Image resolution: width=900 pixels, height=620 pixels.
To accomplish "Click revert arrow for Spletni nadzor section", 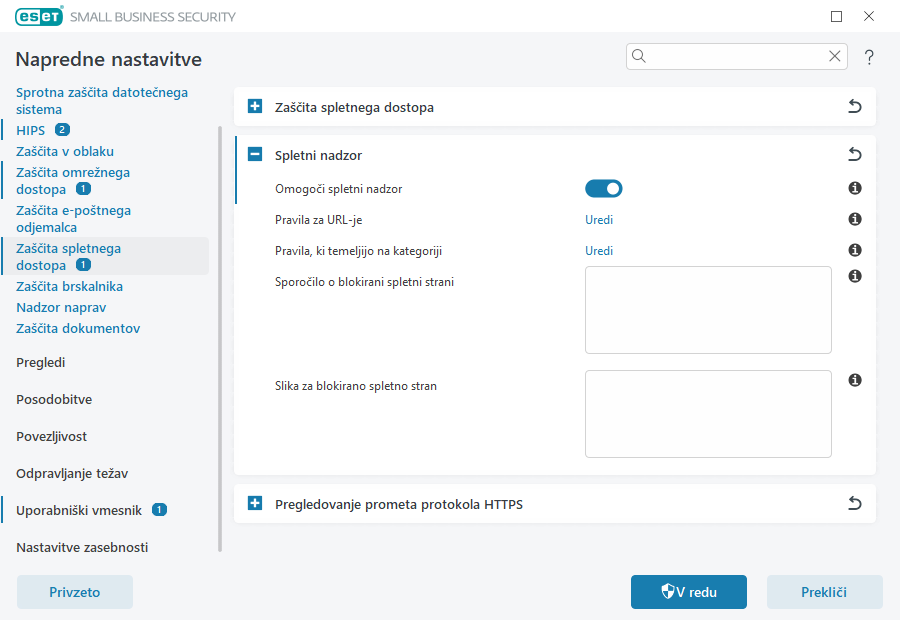I will (x=855, y=154).
